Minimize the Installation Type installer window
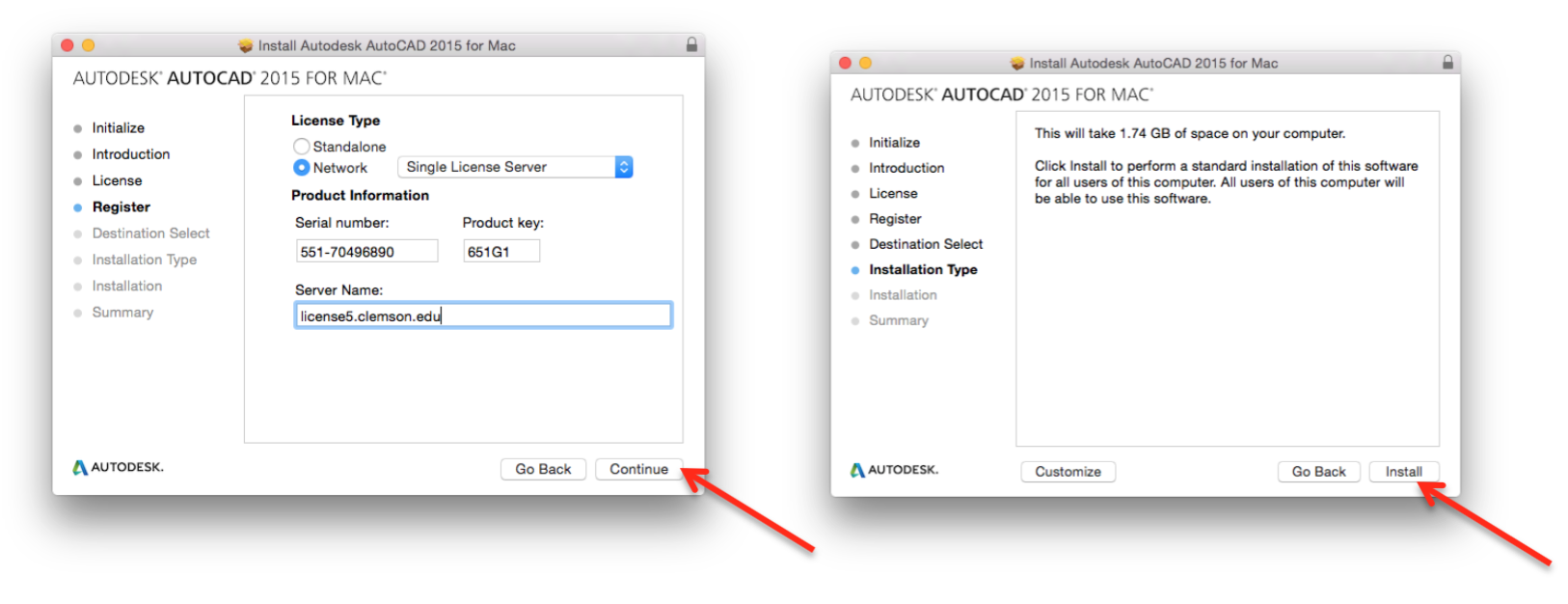The image size is (1568, 604). coord(865,63)
